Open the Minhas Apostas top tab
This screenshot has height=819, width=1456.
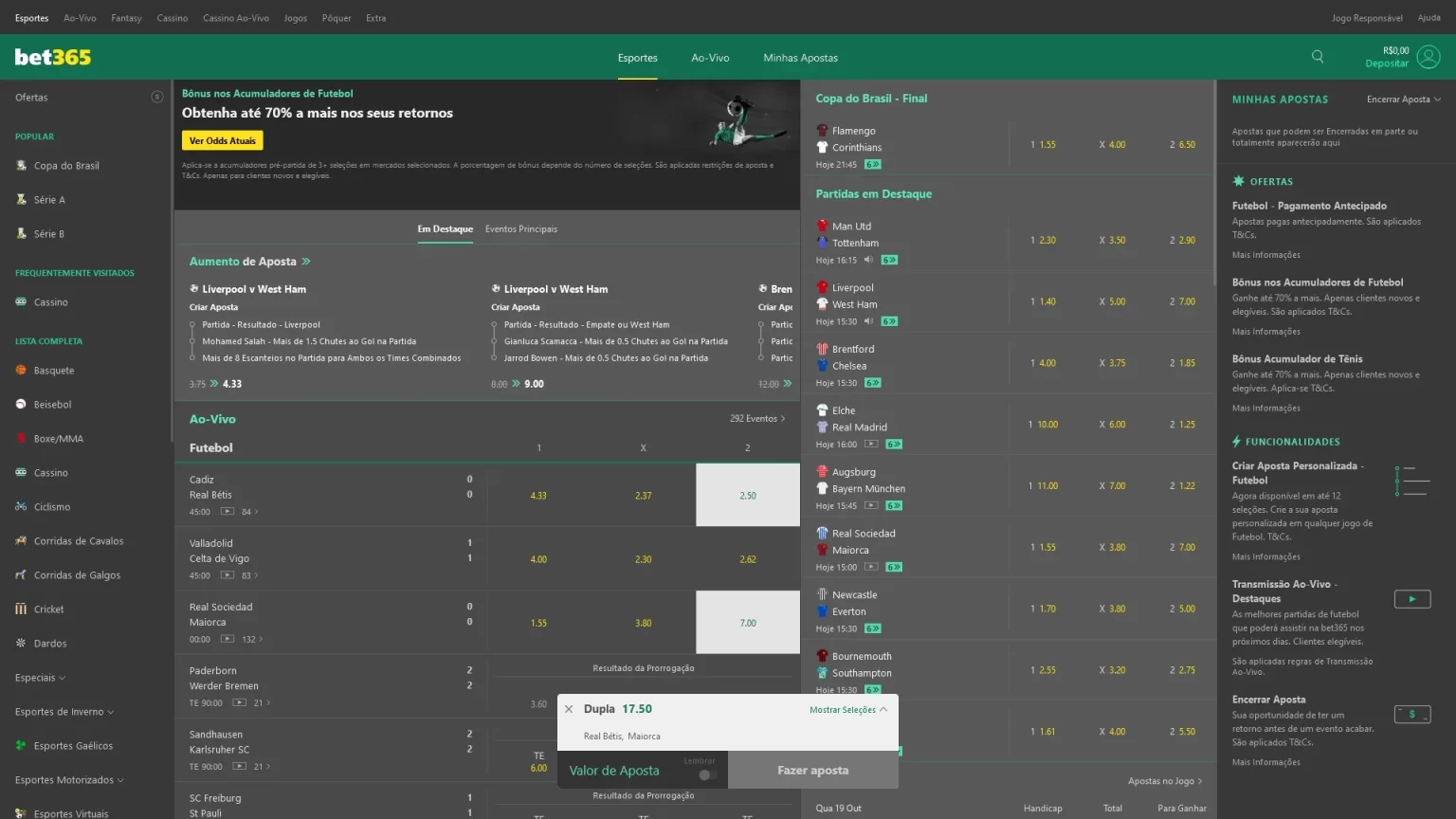pyautogui.click(x=801, y=58)
